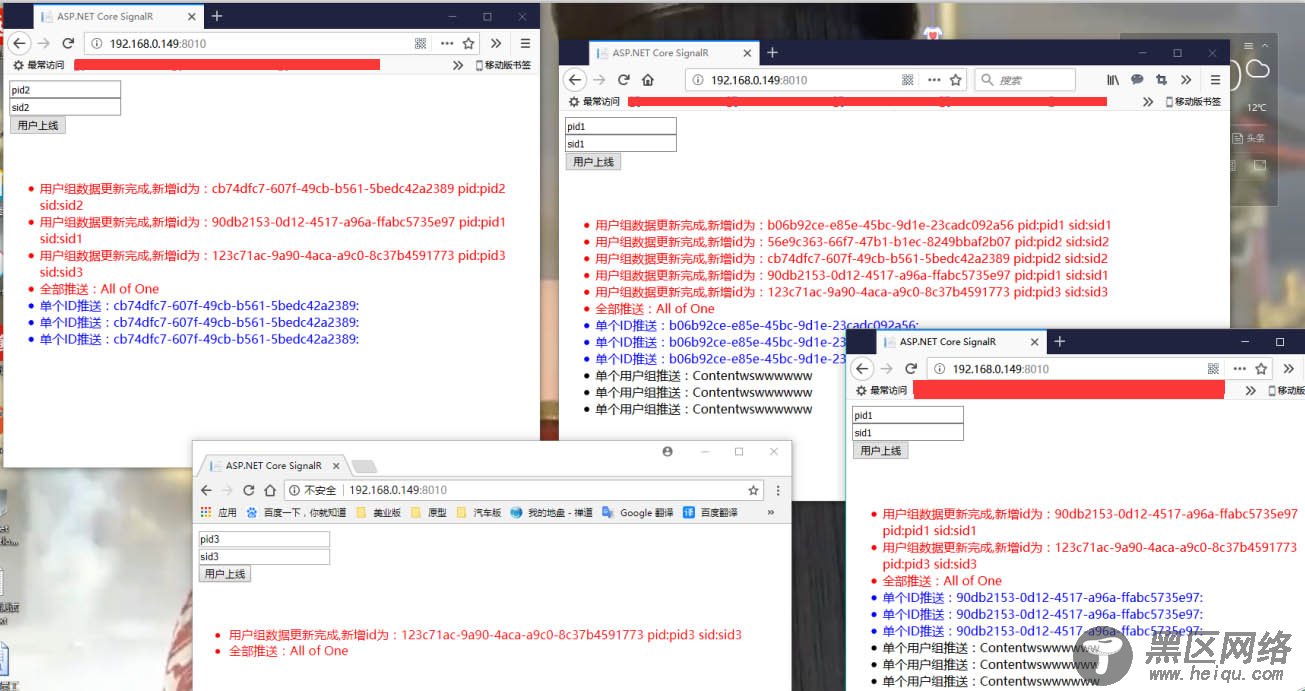The height and width of the screenshot is (691, 1305).
Task: Open 应用 apps shortcut in Chrome bookmarks bar
Action: point(219,512)
